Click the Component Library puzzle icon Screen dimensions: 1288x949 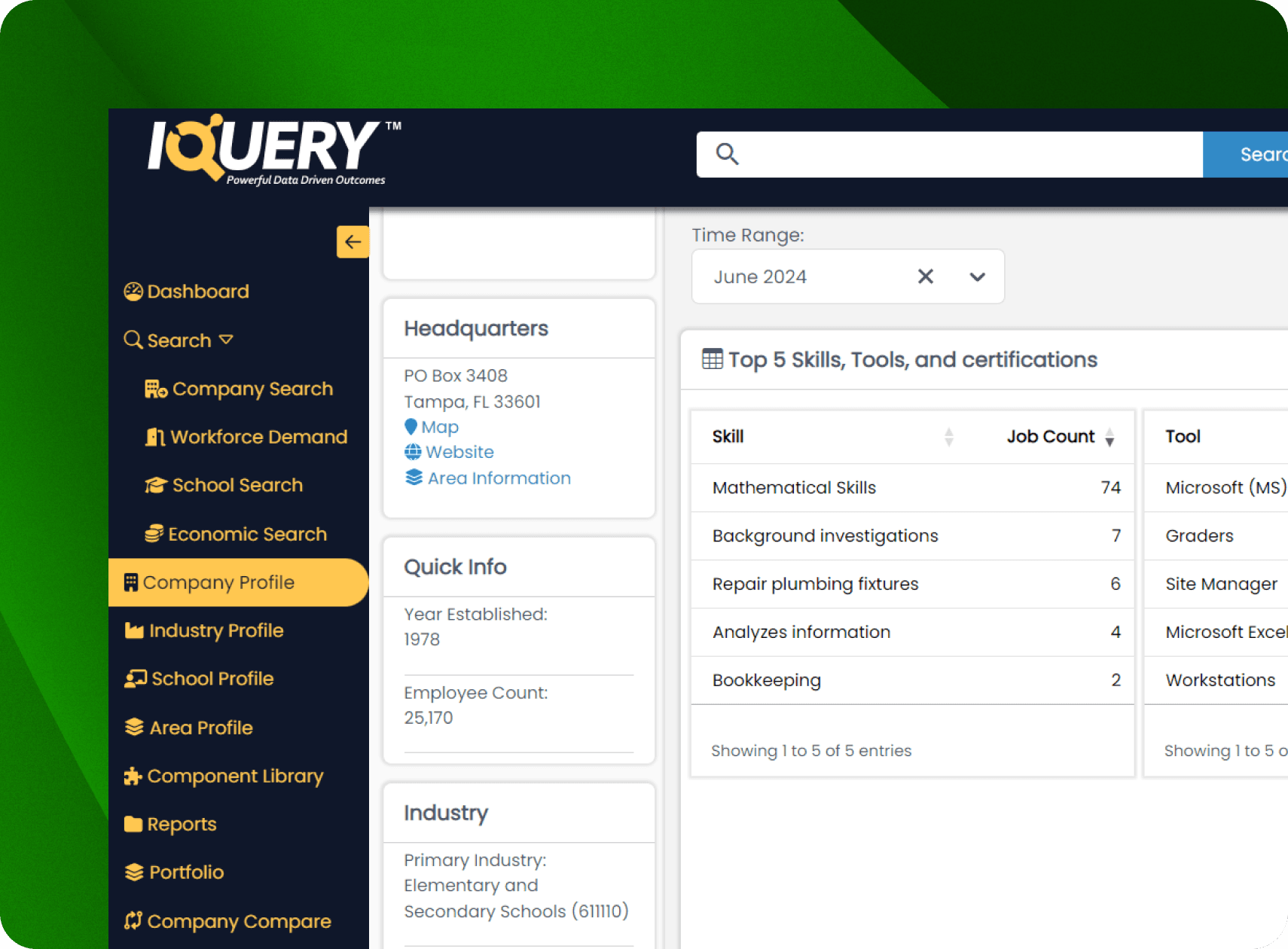pyautogui.click(x=133, y=776)
